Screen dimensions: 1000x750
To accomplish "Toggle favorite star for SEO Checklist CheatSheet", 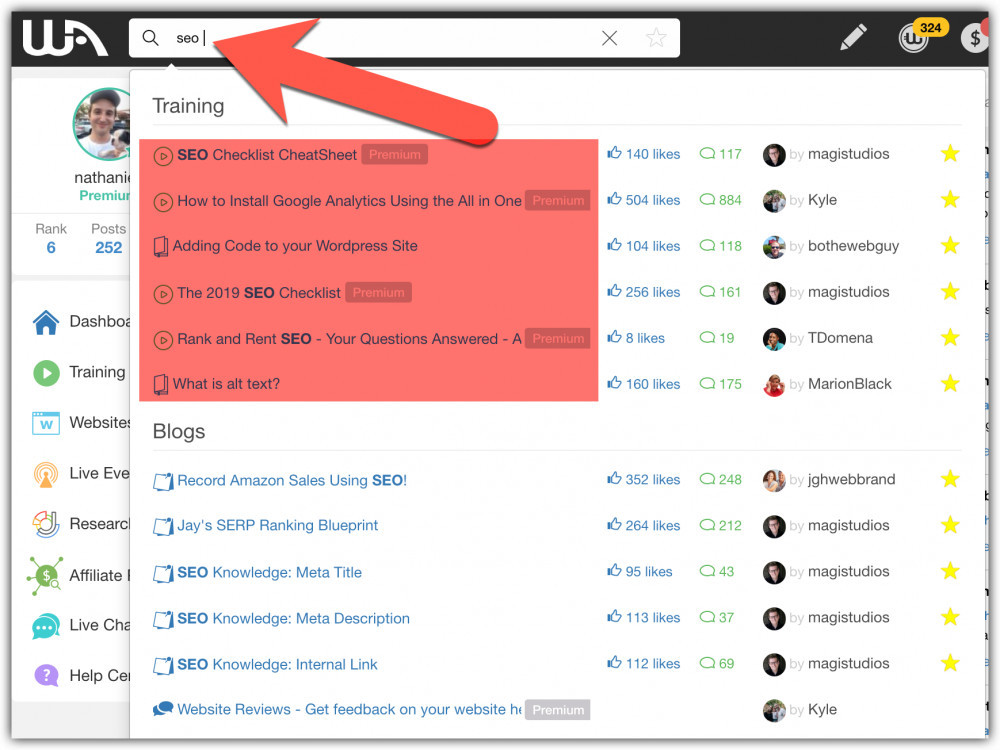I will point(950,153).
